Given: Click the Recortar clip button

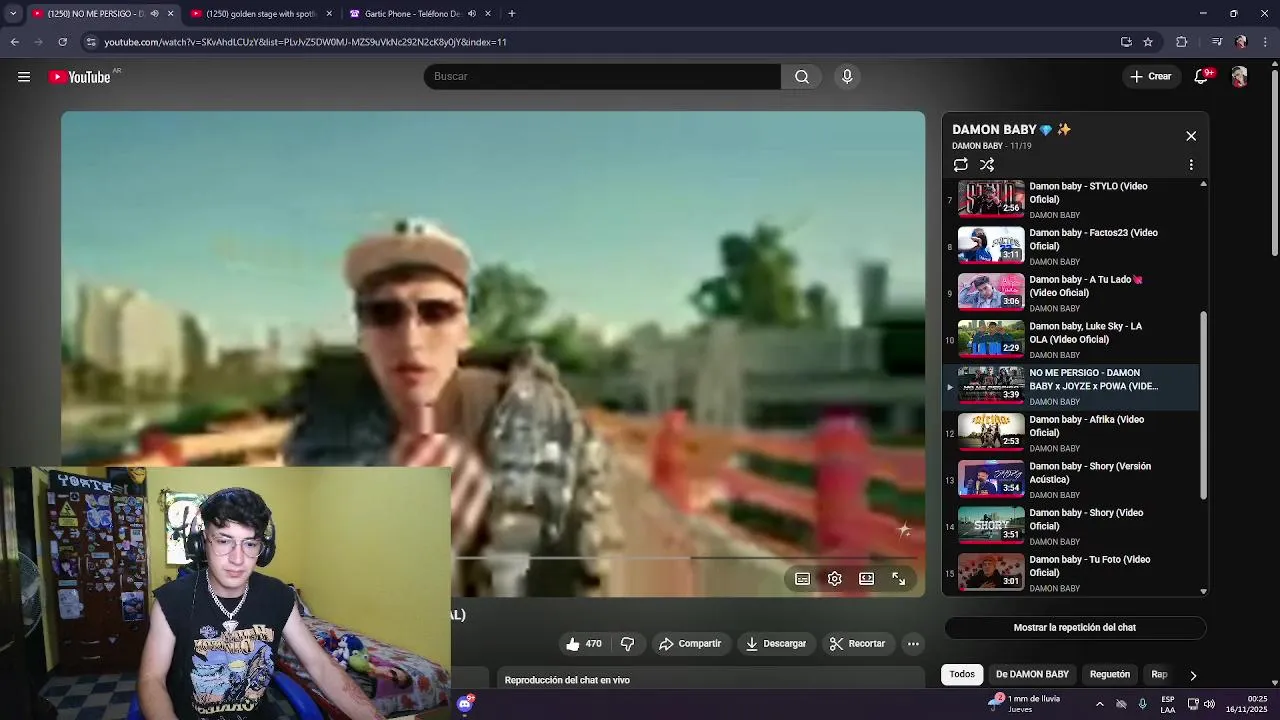Looking at the screenshot, I should pyautogui.click(x=858, y=644).
